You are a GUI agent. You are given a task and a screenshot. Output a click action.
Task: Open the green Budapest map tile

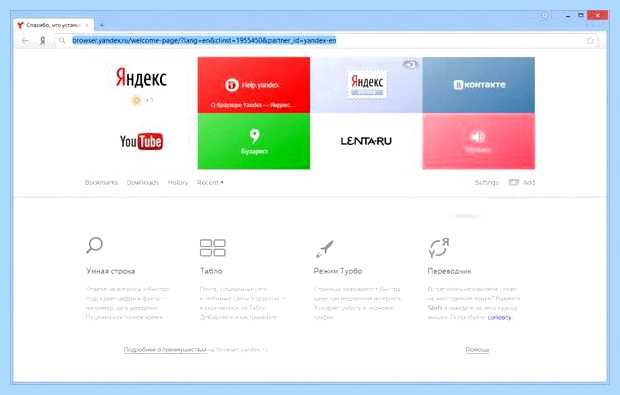click(x=254, y=141)
